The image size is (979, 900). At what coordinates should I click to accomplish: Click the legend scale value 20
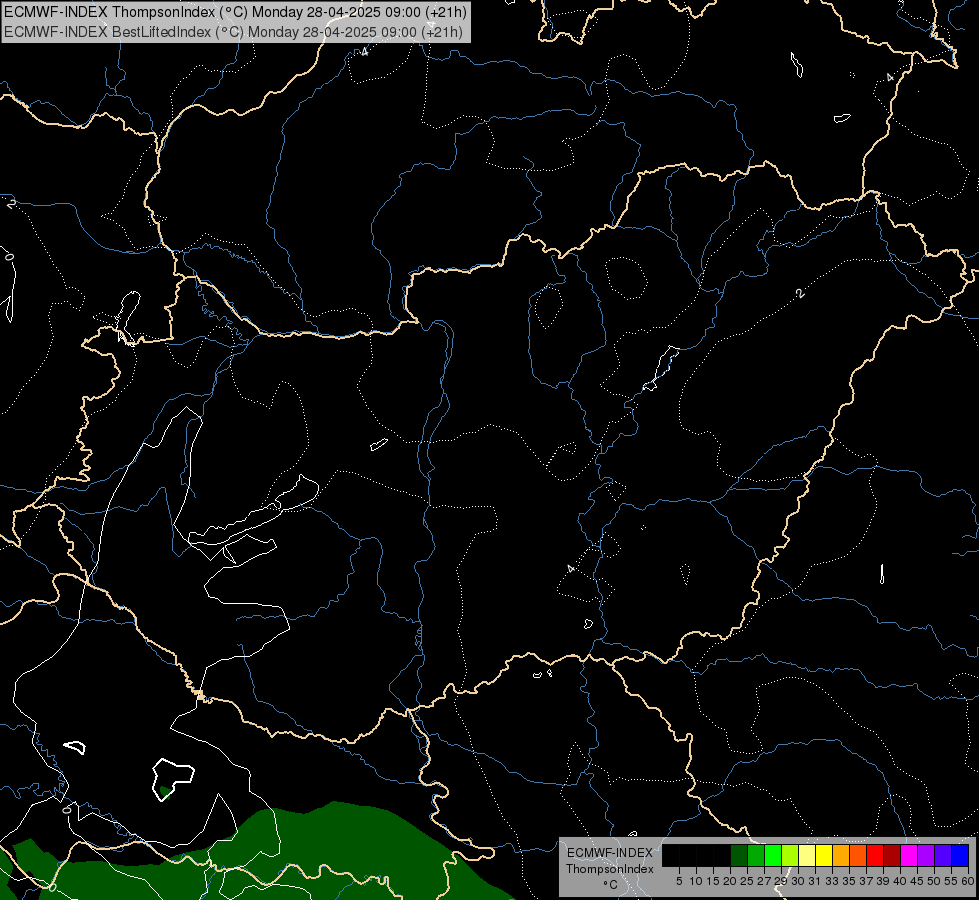point(730,881)
